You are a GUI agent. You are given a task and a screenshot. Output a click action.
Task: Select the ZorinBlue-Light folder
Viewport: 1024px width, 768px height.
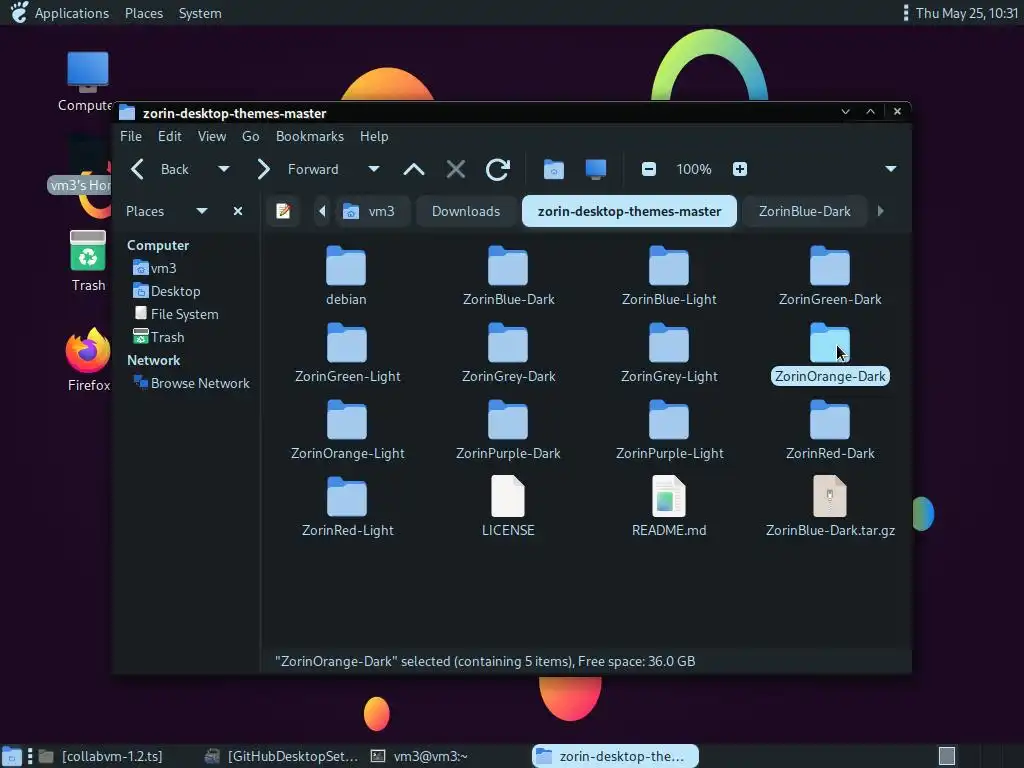tap(669, 276)
